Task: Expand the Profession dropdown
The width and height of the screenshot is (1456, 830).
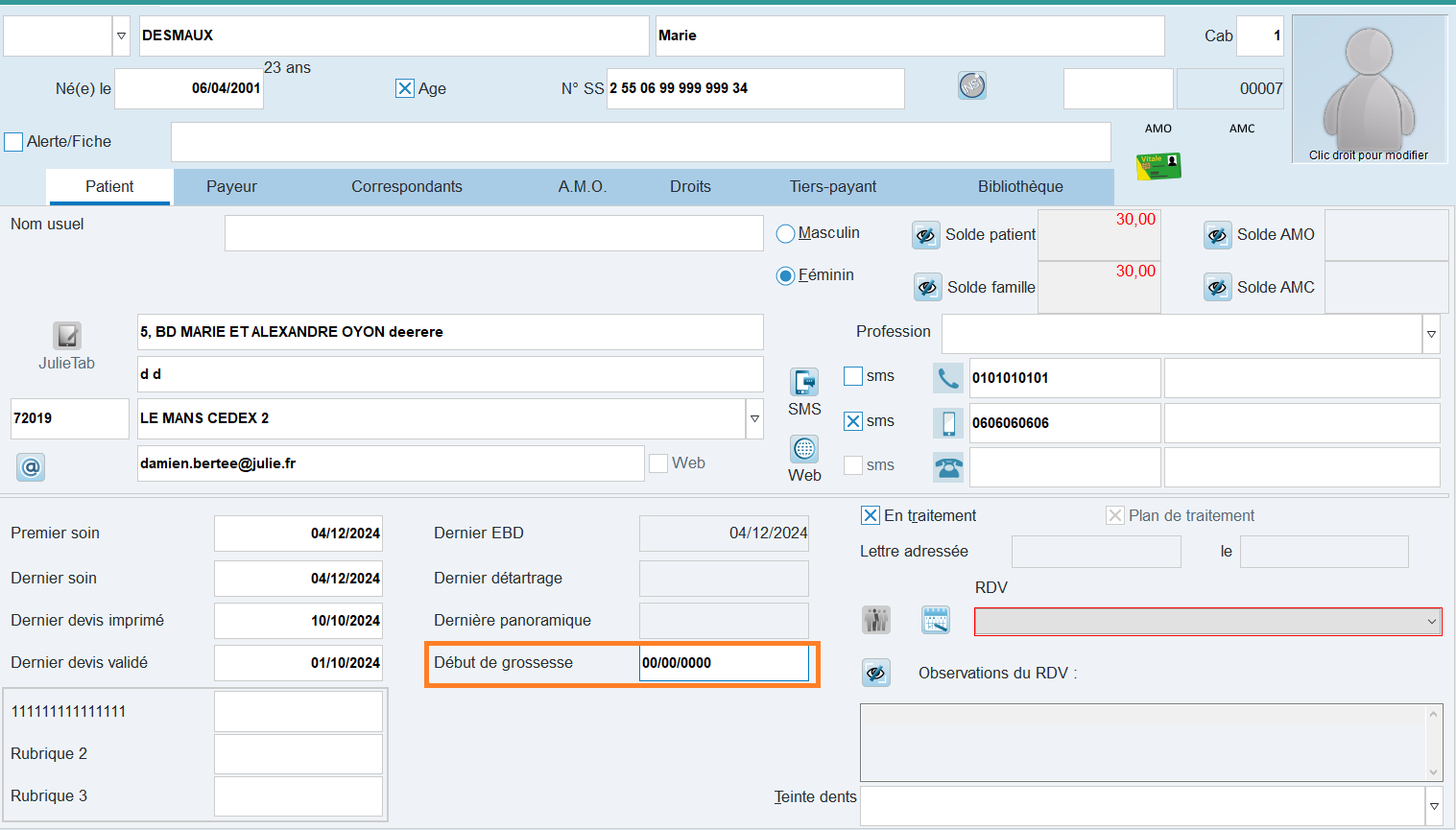Action: [1431, 335]
